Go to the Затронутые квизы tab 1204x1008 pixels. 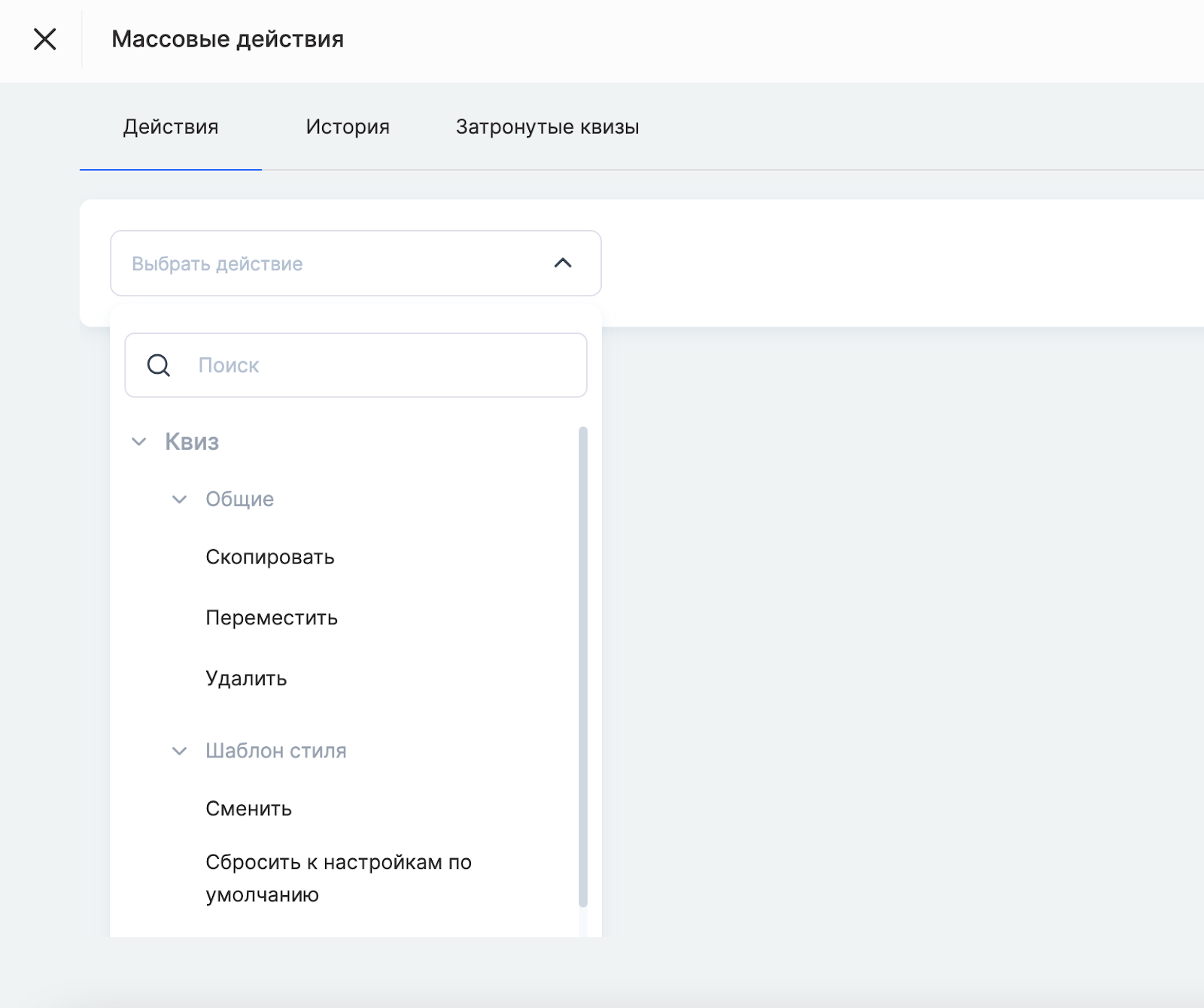pyautogui.click(x=547, y=127)
